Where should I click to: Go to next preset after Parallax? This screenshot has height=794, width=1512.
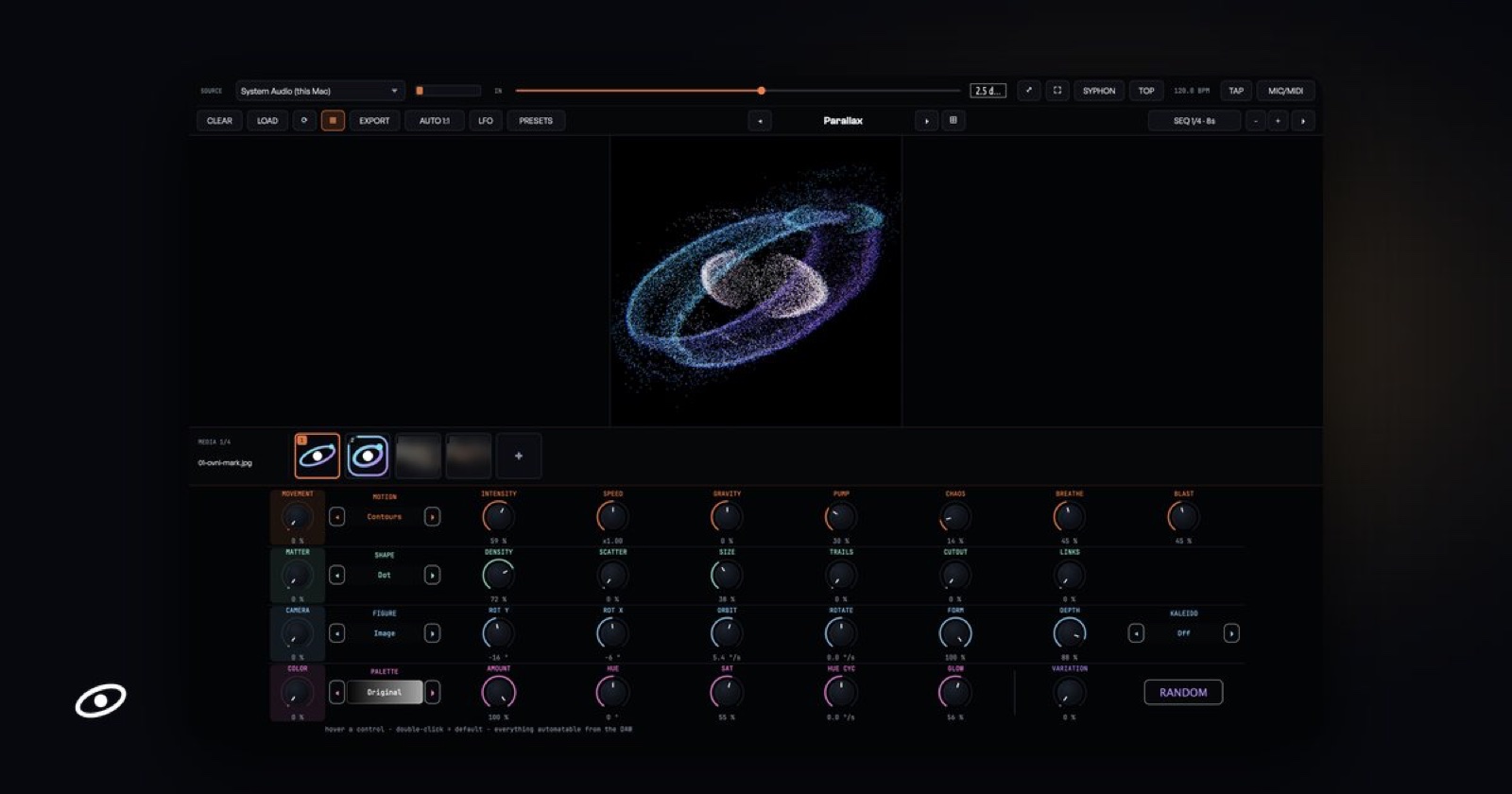coord(926,121)
